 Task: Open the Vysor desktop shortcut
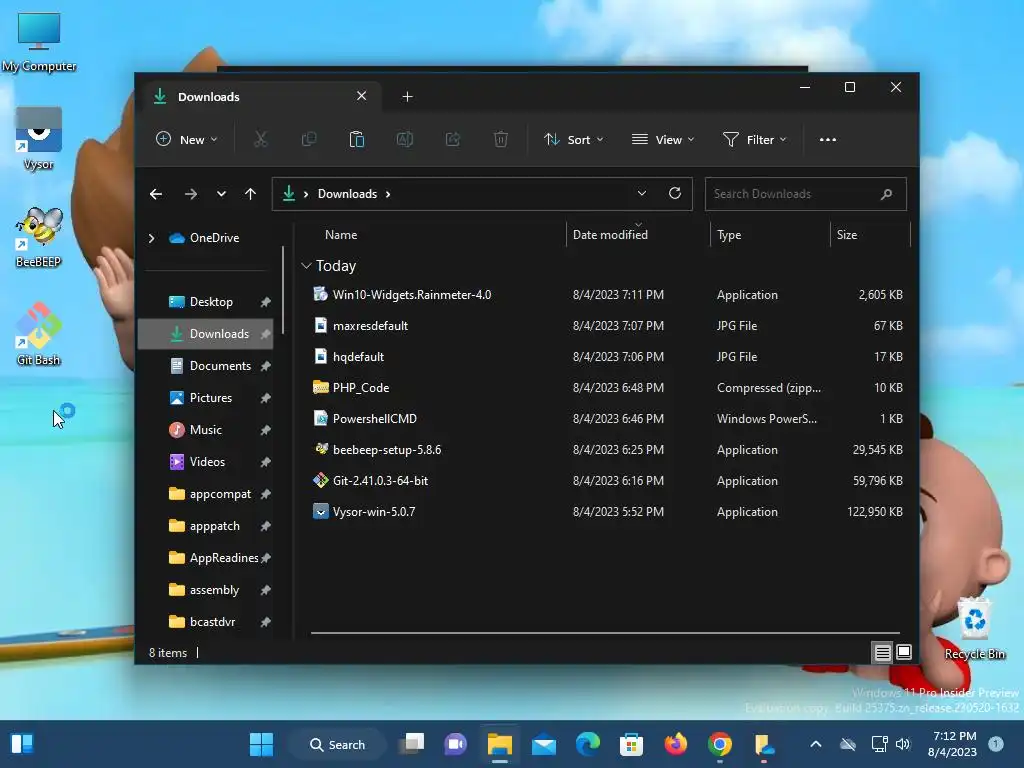tap(39, 138)
